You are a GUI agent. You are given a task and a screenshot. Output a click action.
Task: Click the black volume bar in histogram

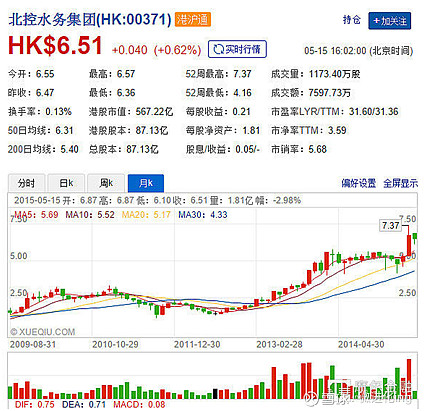click(x=215, y=394)
